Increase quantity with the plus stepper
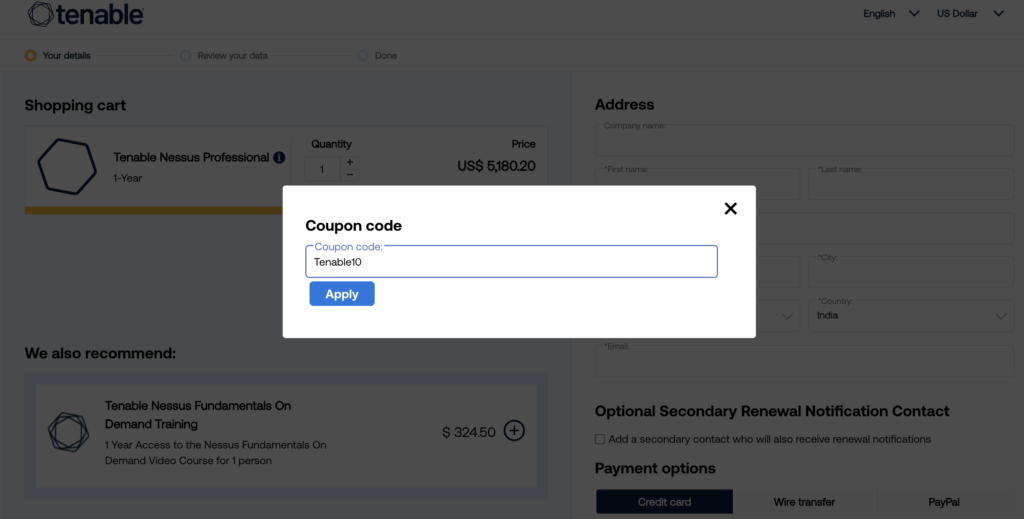 click(349, 162)
